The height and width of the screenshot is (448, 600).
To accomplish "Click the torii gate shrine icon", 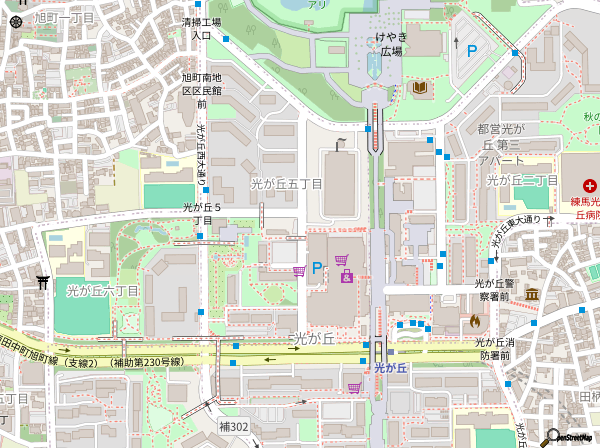I will [42, 283].
